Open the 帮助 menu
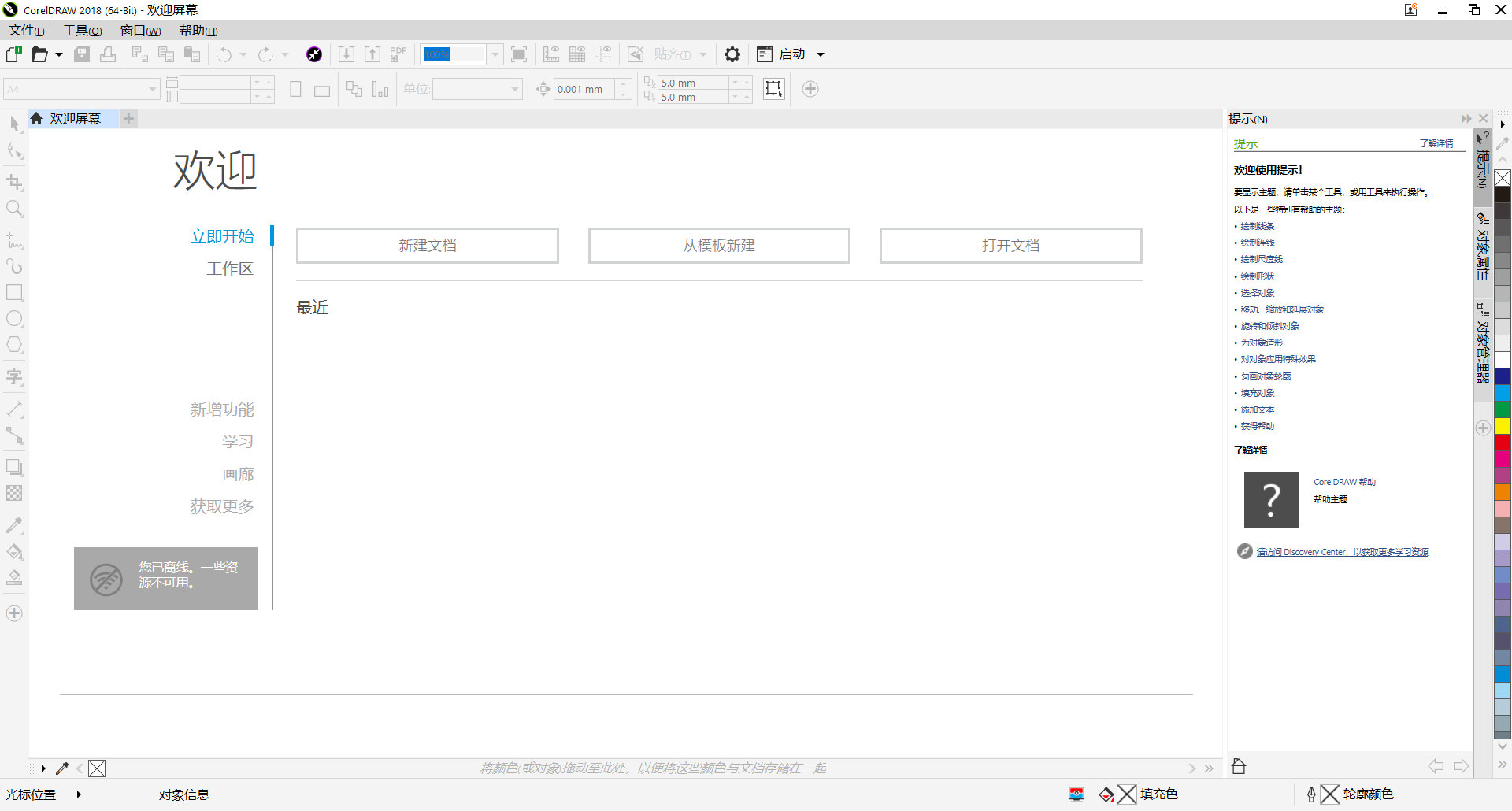This screenshot has height=811, width=1512. [x=198, y=31]
